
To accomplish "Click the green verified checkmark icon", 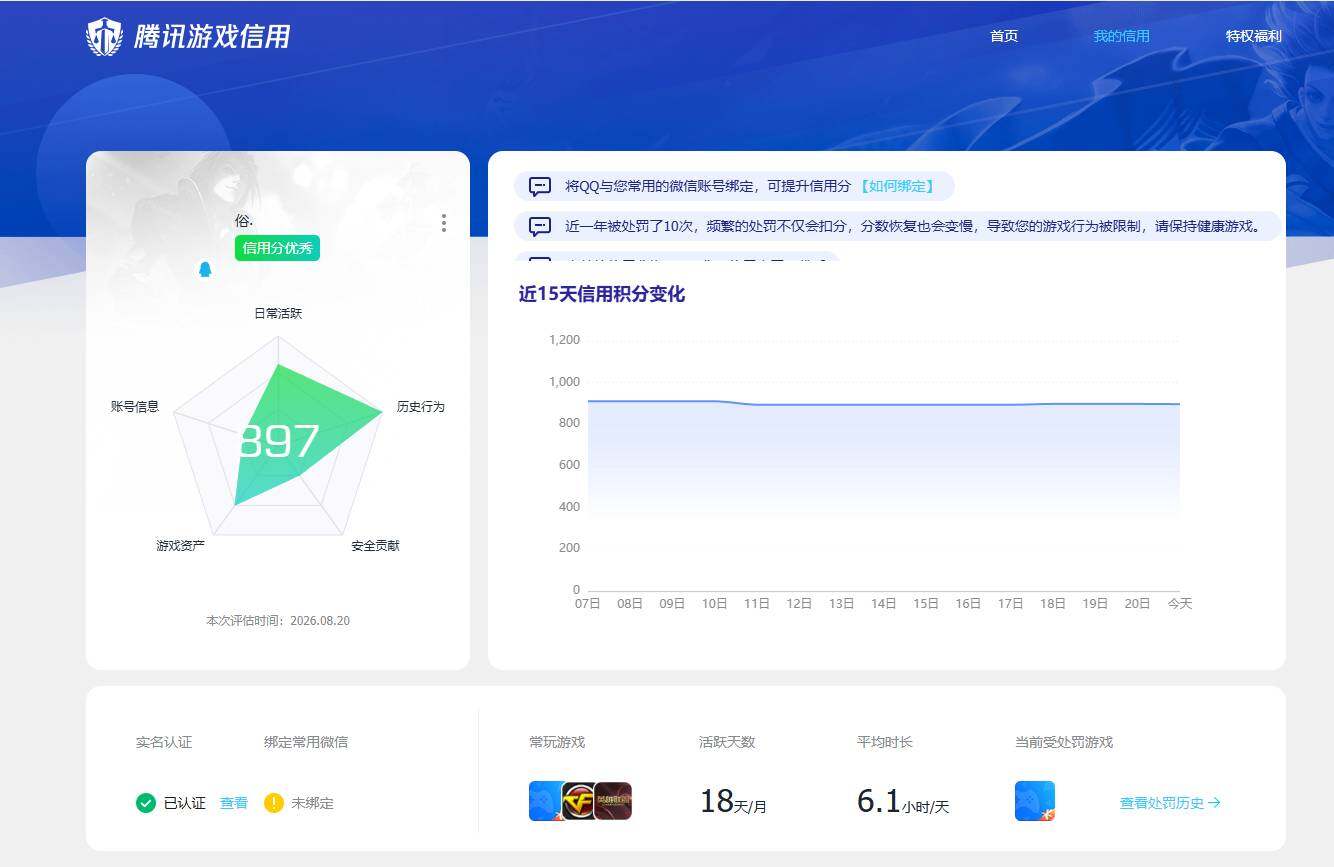I will (x=146, y=803).
